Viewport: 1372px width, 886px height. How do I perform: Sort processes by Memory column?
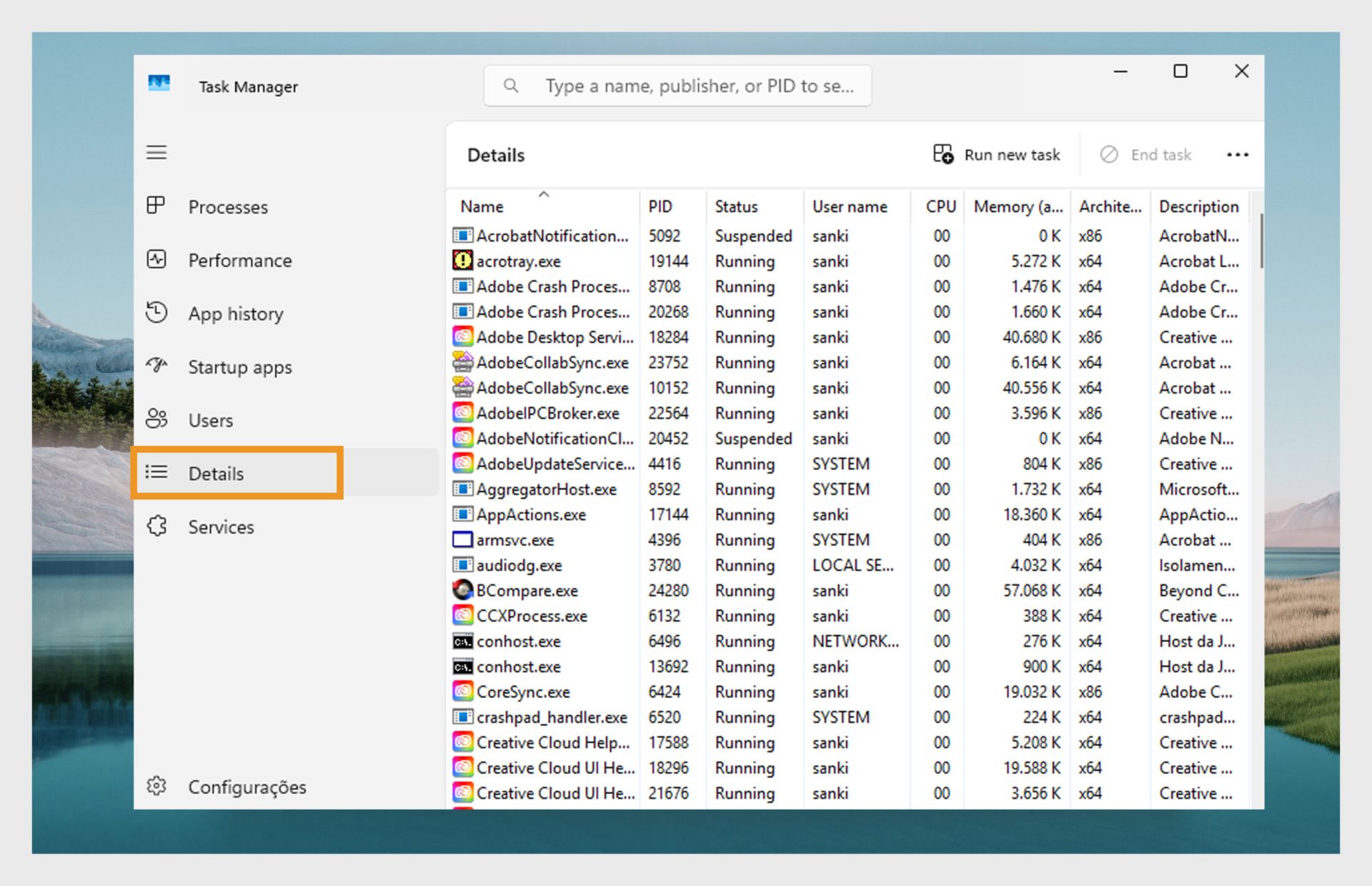coord(1018,206)
